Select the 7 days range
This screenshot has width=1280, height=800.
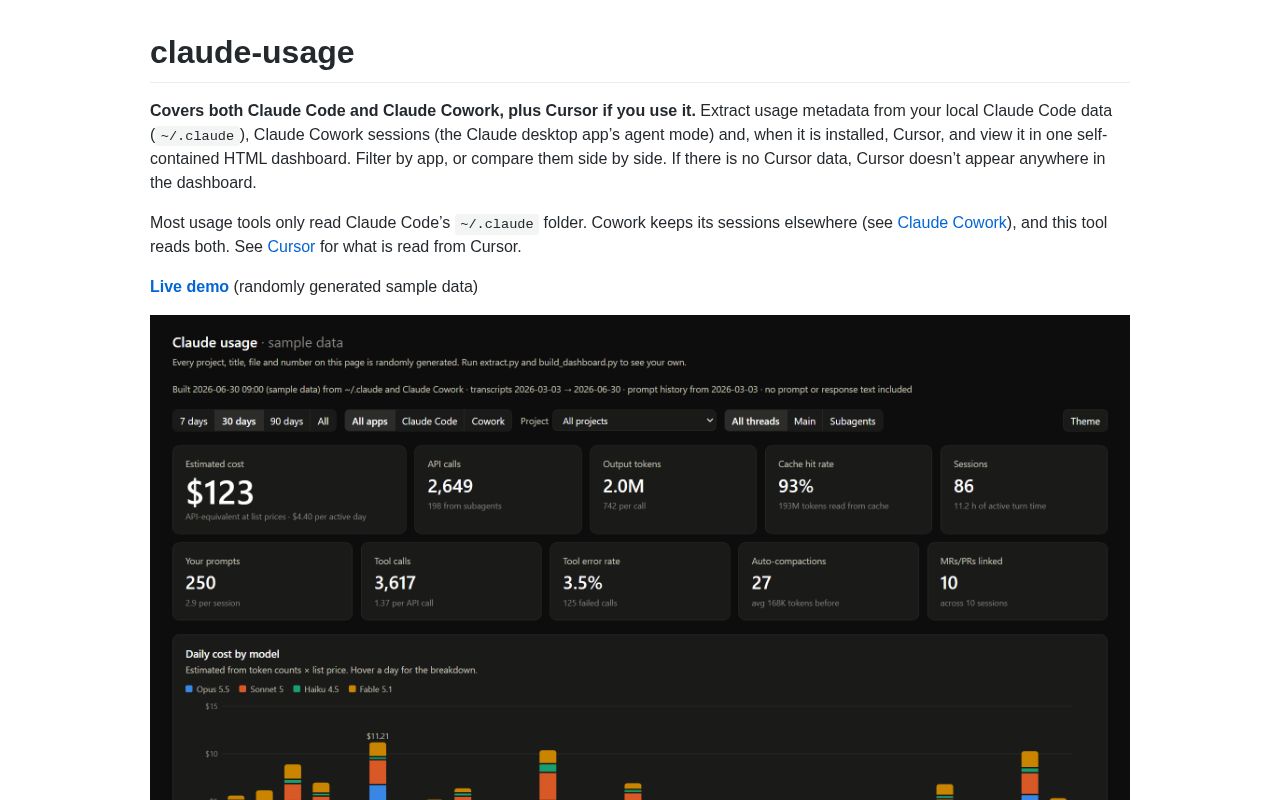(194, 421)
